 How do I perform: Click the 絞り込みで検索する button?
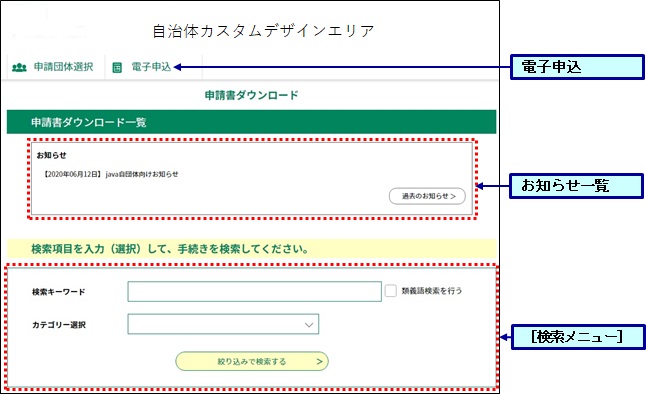pos(252,361)
